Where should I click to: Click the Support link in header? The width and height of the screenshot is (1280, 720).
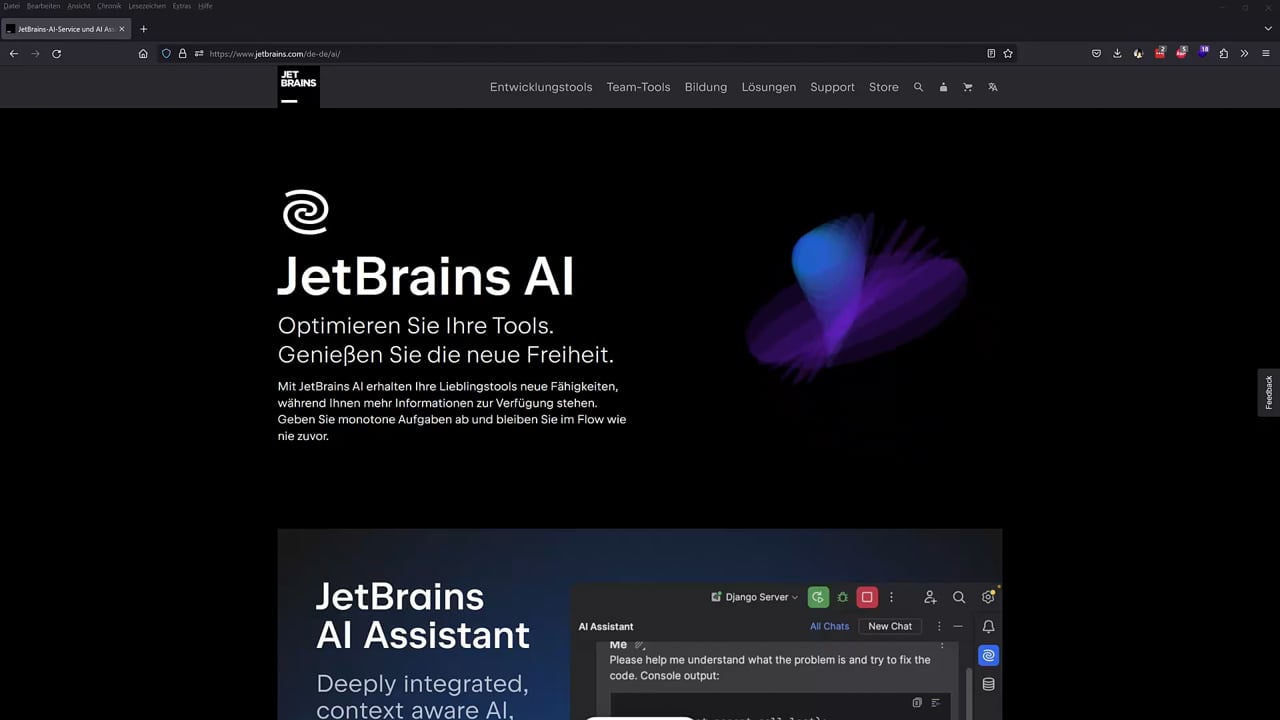point(832,87)
